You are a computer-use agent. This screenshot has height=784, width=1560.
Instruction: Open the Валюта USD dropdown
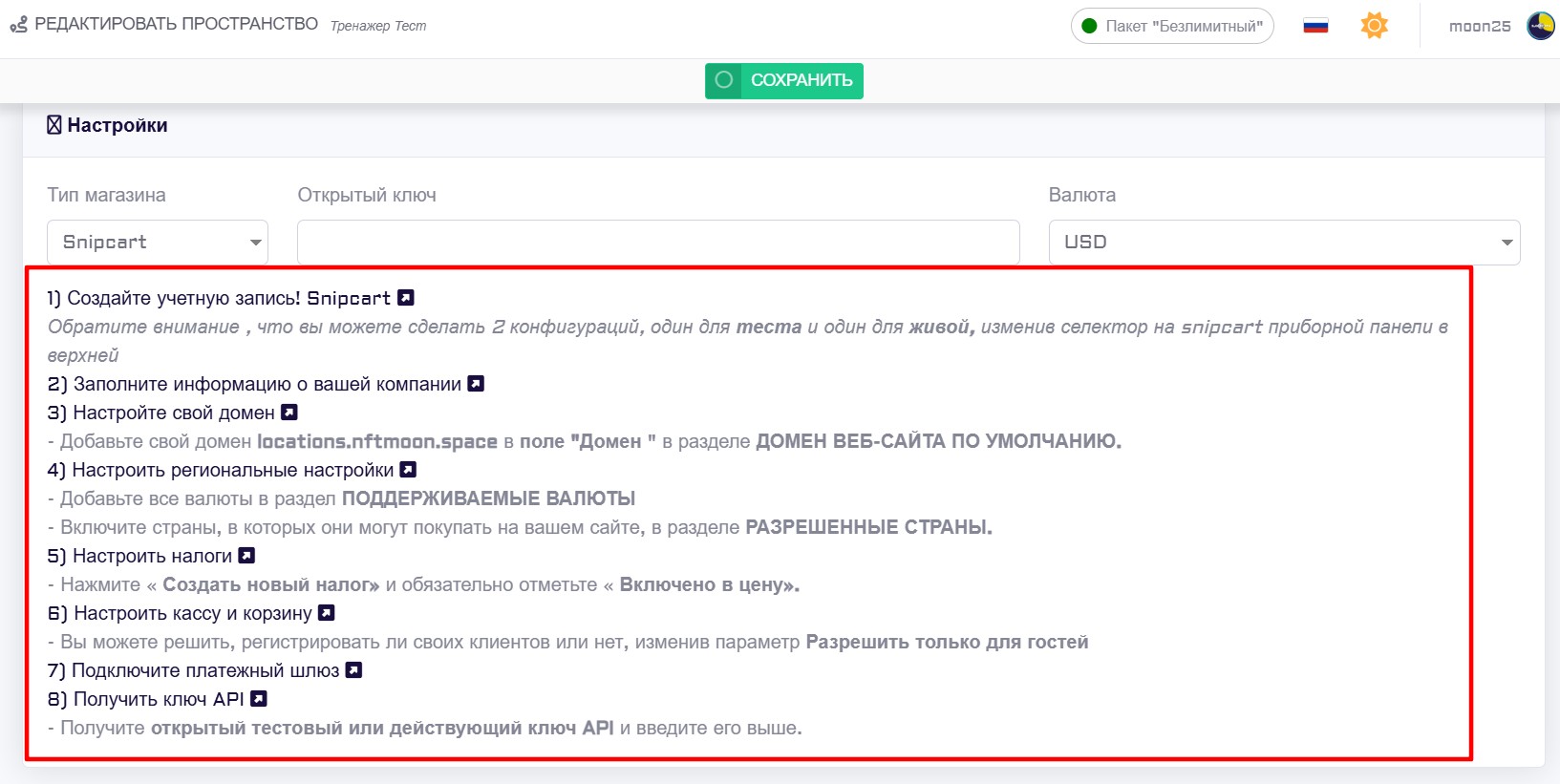coord(1284,243)
